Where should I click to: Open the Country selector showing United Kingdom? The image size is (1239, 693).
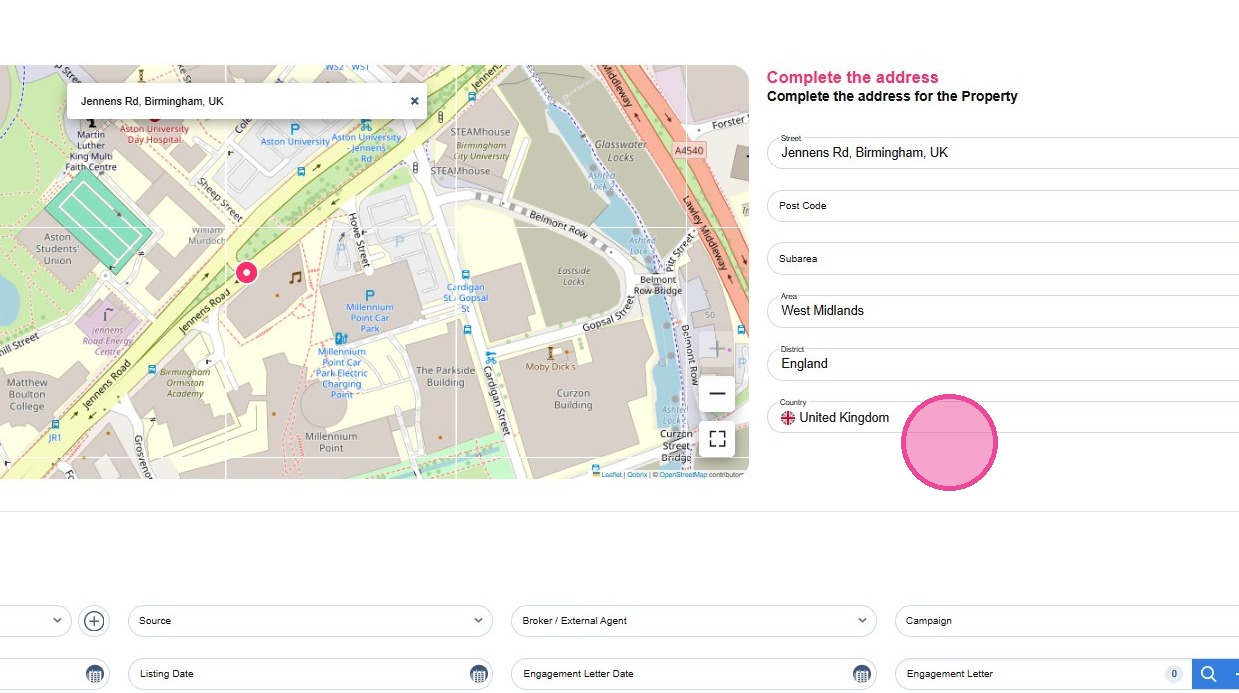coord(1003,417)
